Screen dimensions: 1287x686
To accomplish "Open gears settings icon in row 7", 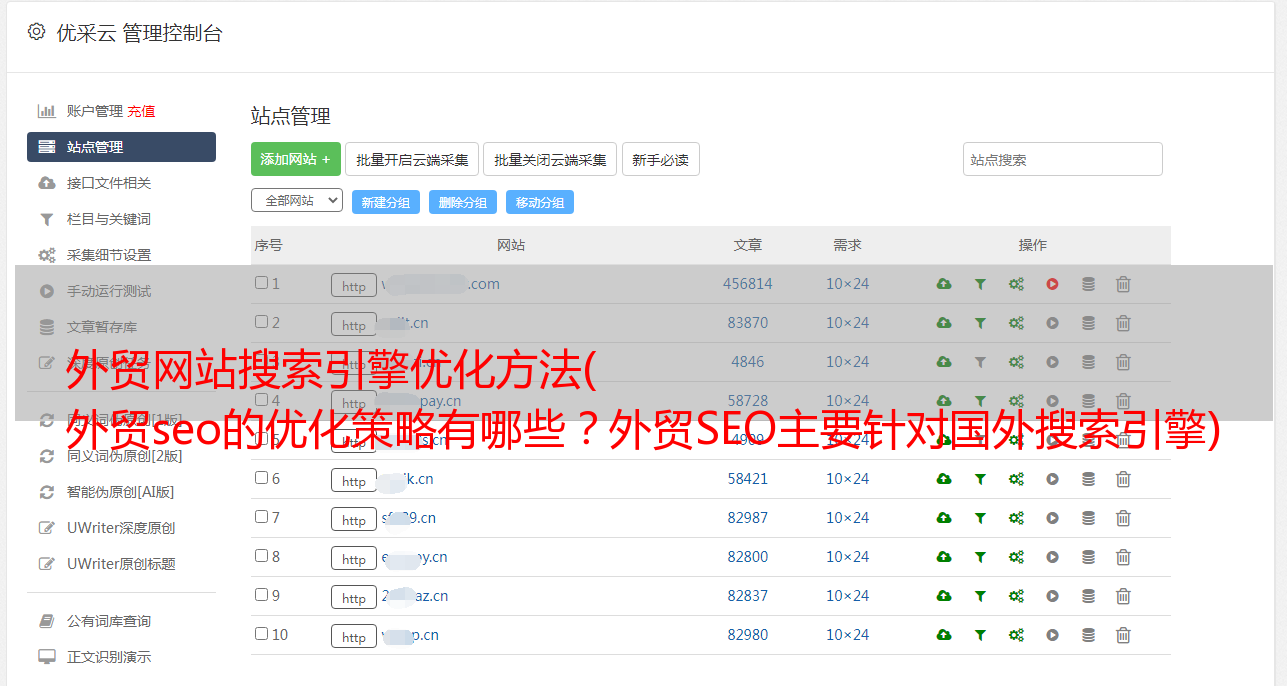I will 1016,518.
